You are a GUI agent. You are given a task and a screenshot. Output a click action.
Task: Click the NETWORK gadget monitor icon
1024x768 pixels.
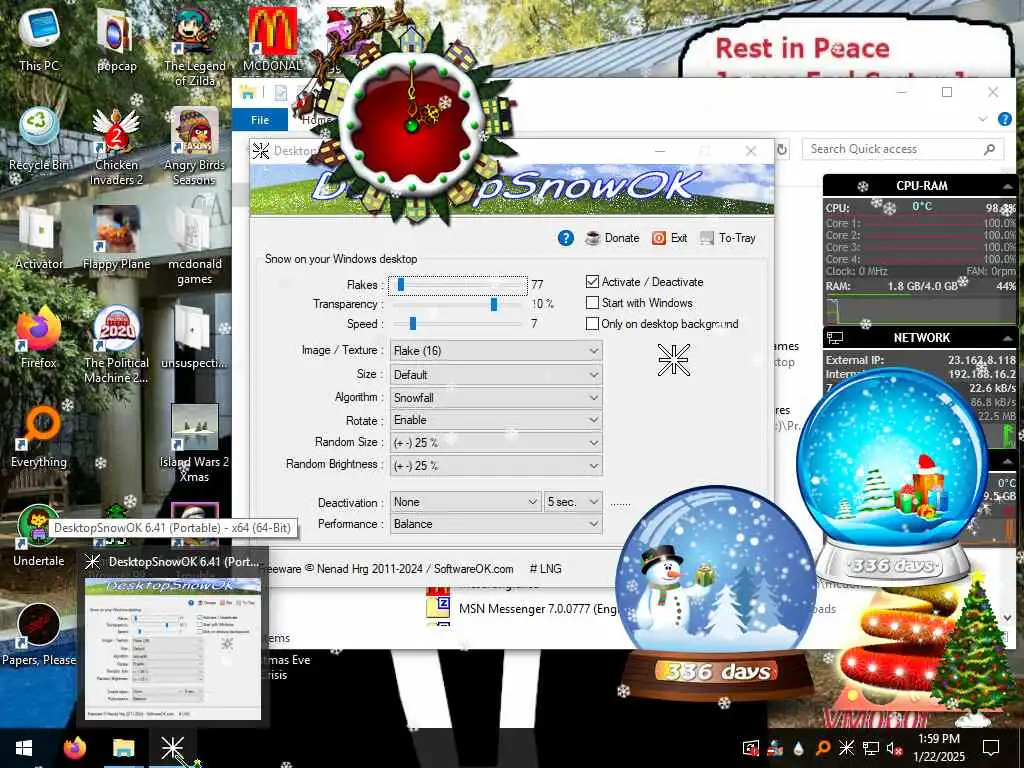point(835,338)
